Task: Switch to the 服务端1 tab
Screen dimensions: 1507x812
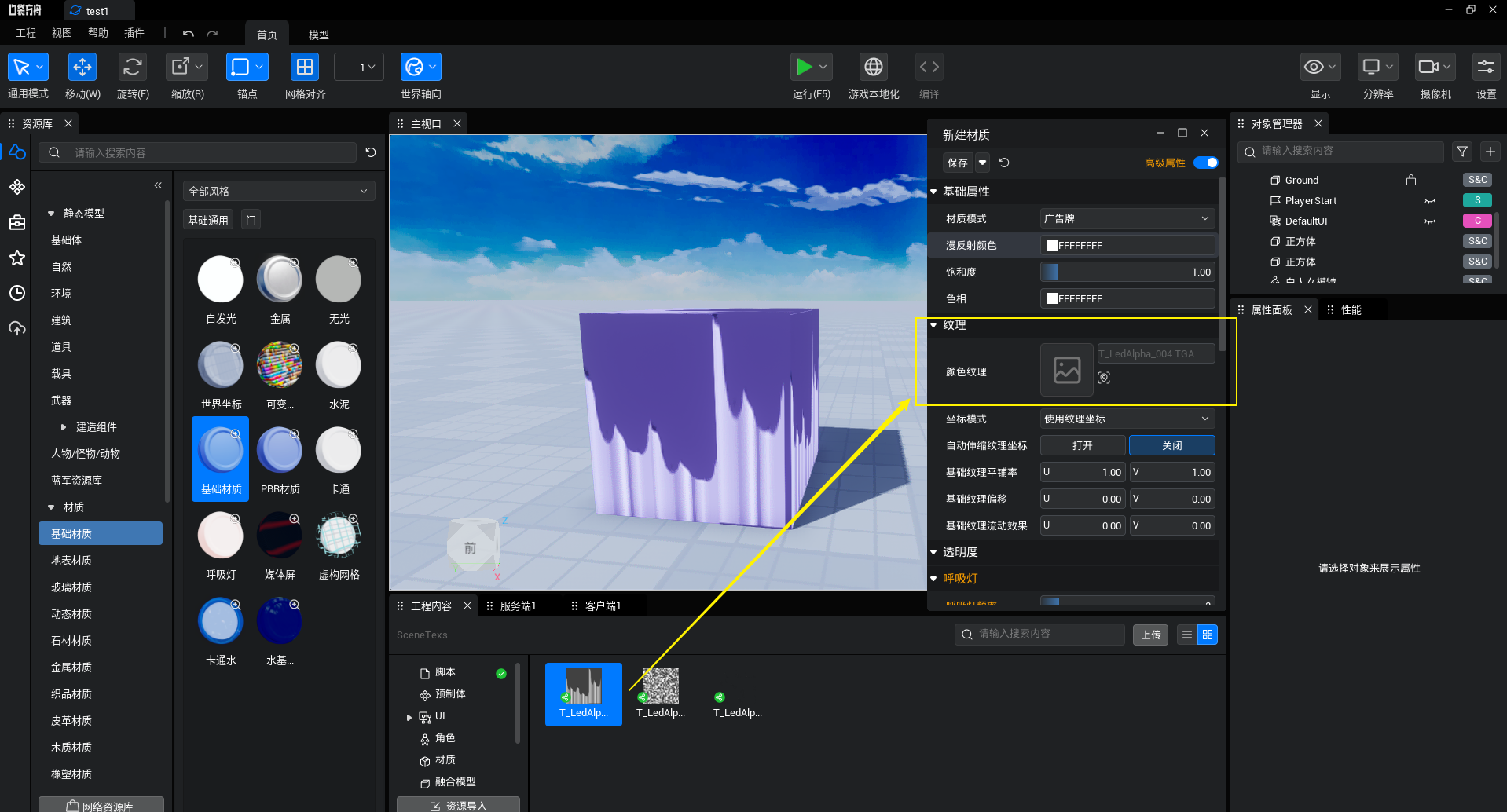Action: (x=517, y=605)
